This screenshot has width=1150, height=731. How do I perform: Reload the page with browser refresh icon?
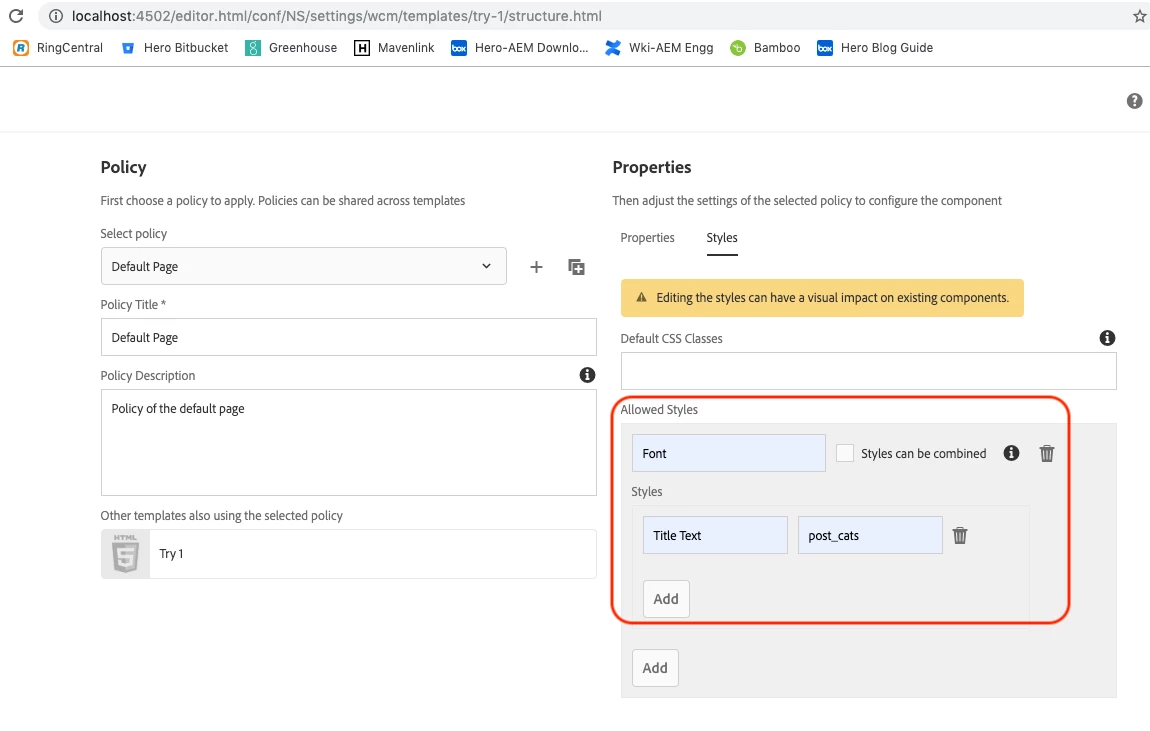16,16
